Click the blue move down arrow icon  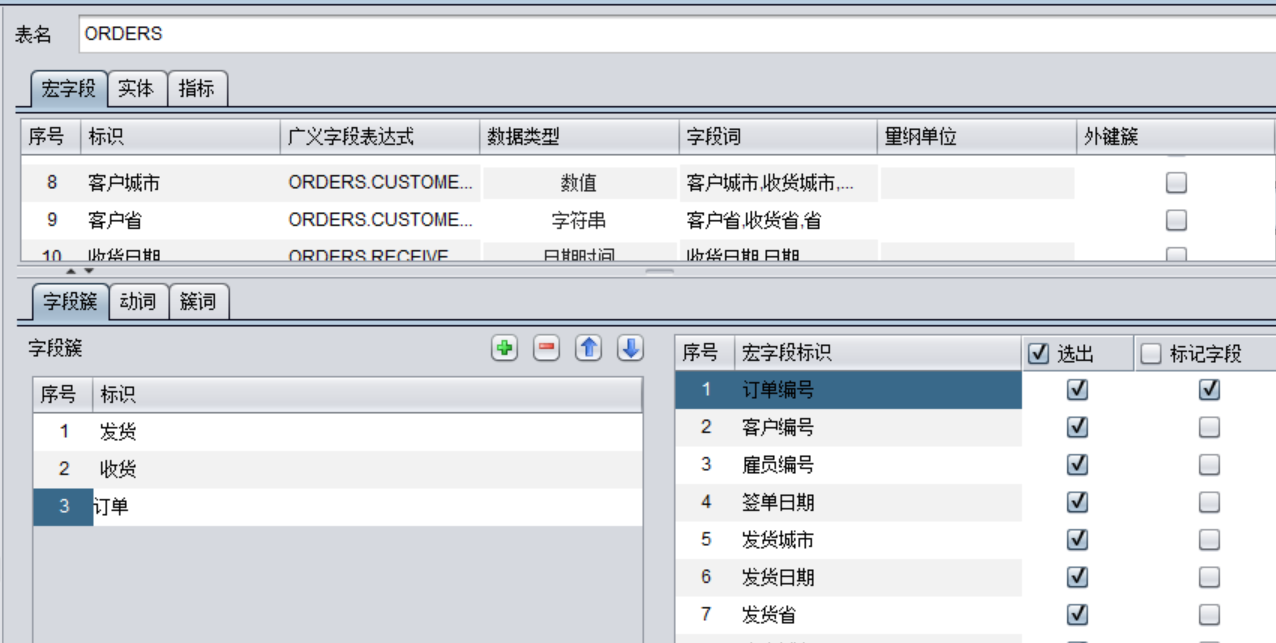[x=630, y=349]
